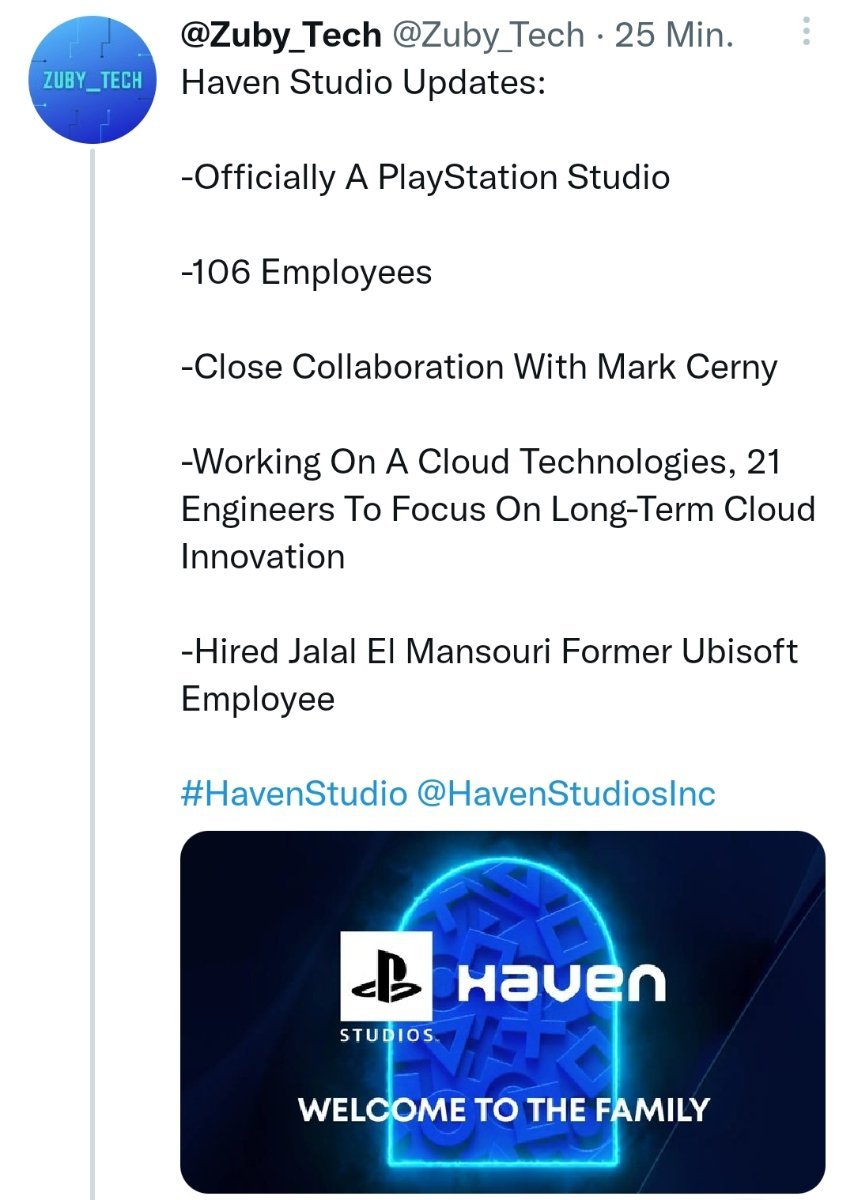
Task: Click the Haven Studio Updates heading line
Action: tap(363, 82)
